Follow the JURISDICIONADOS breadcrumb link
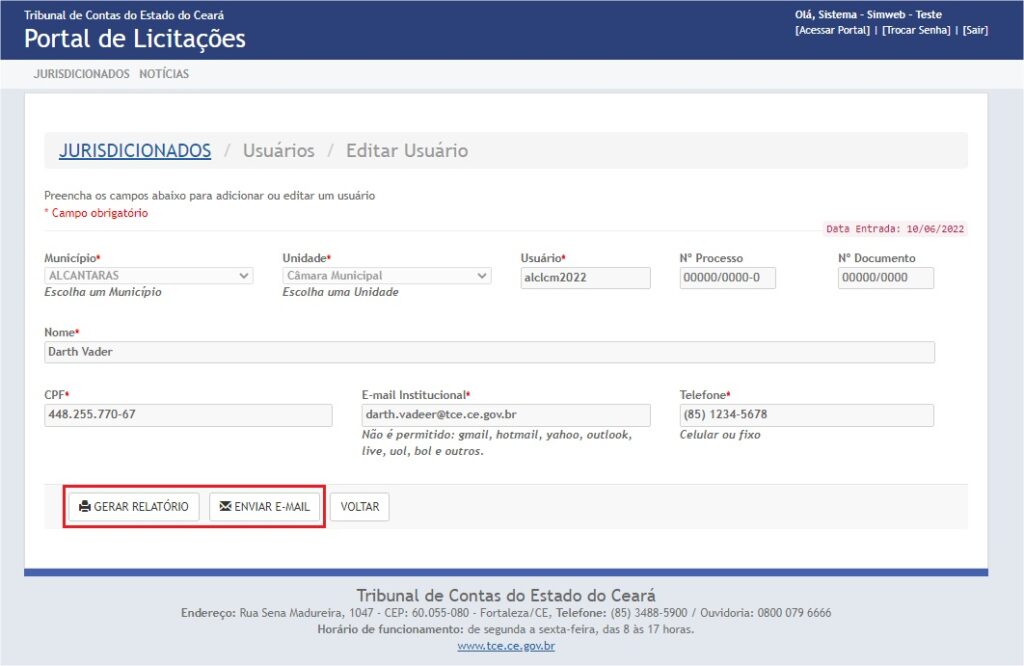 pos(135,151)
